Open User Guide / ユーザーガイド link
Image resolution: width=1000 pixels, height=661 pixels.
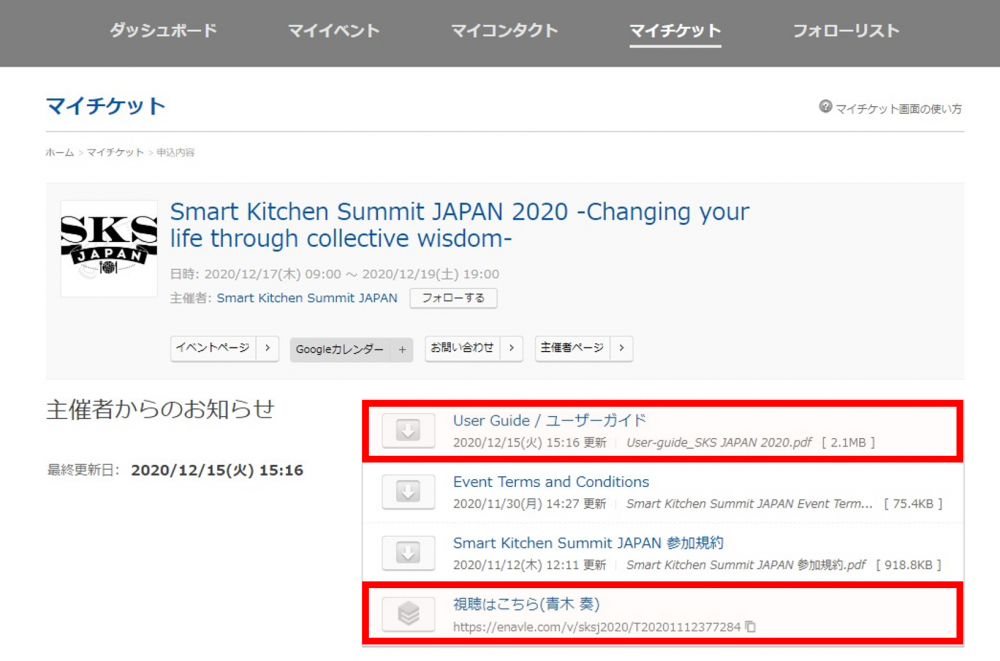tap(549, 420)
